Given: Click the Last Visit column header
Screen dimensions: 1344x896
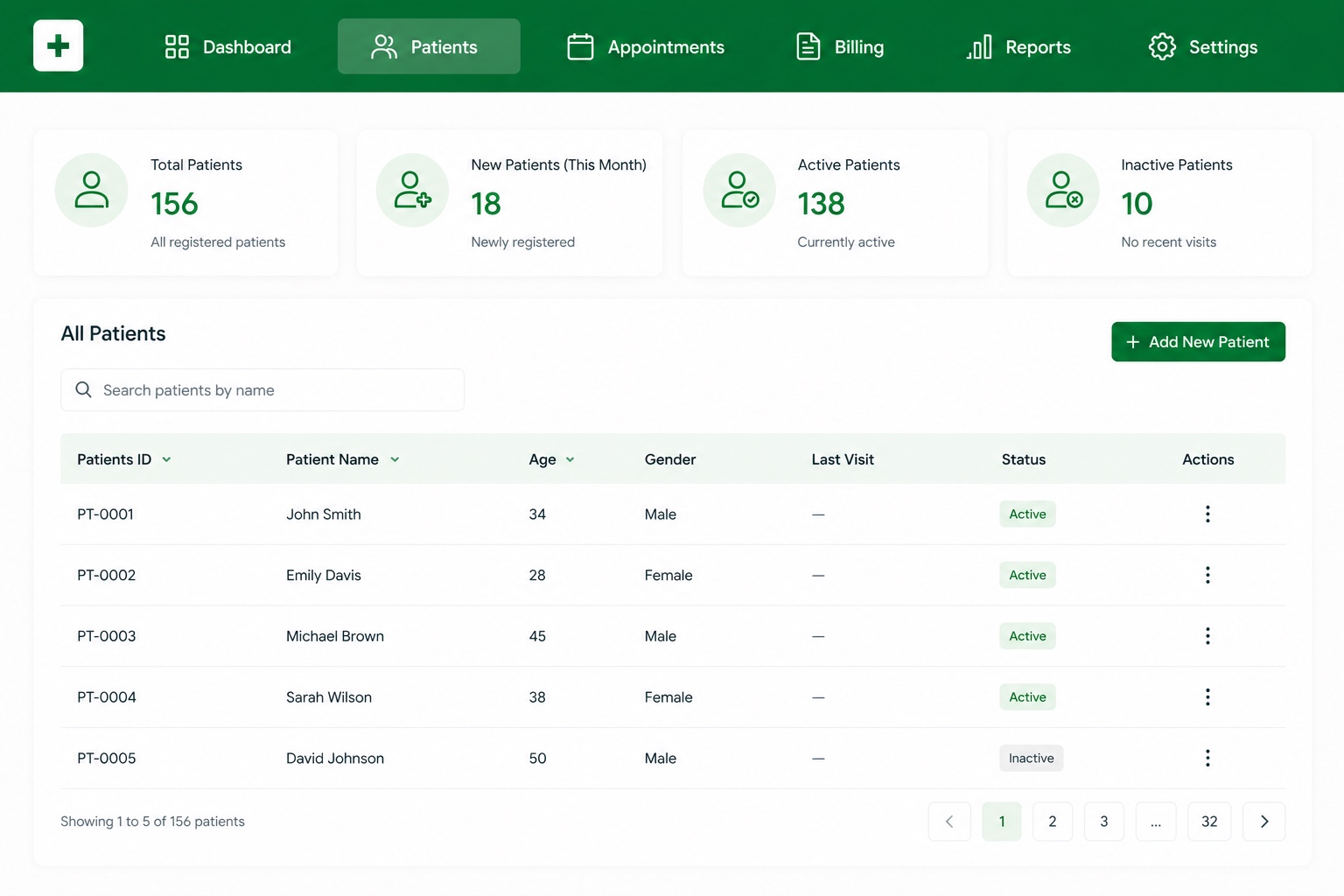Looking at the screenshot, I should point(843,459).
